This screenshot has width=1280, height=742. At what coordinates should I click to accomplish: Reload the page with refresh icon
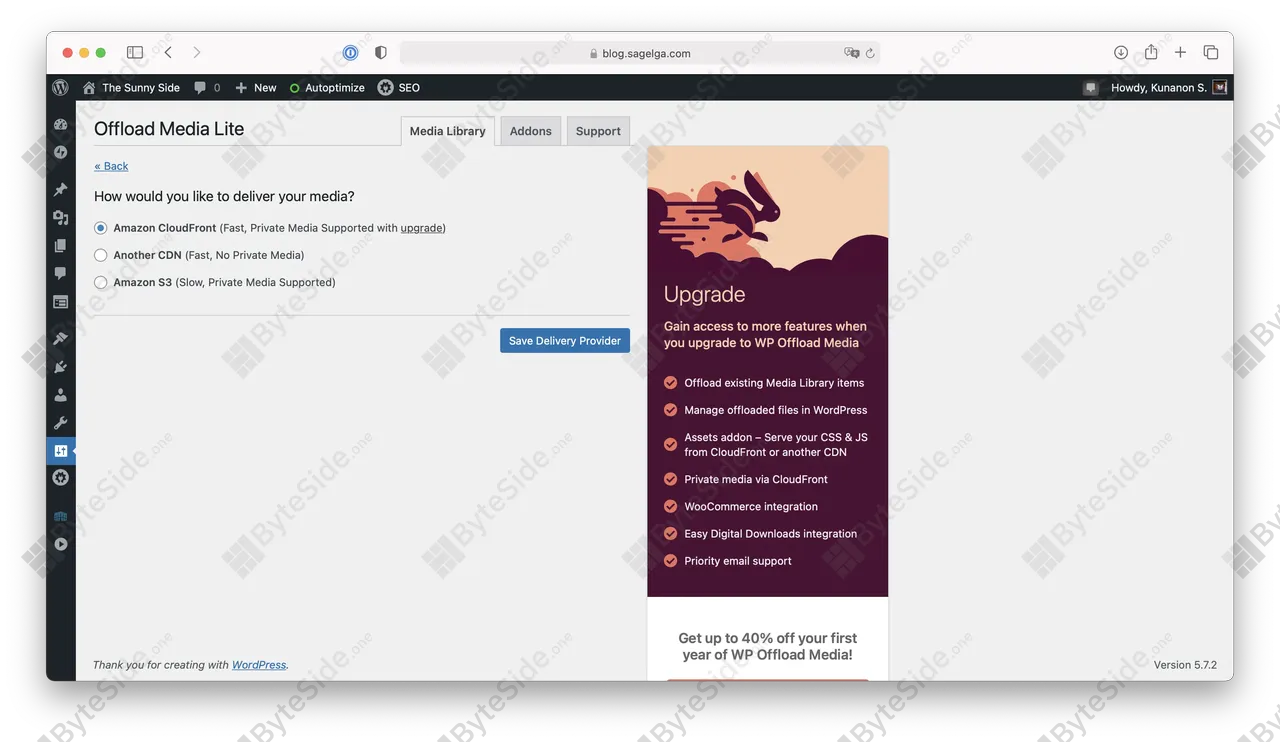point(870,53)
